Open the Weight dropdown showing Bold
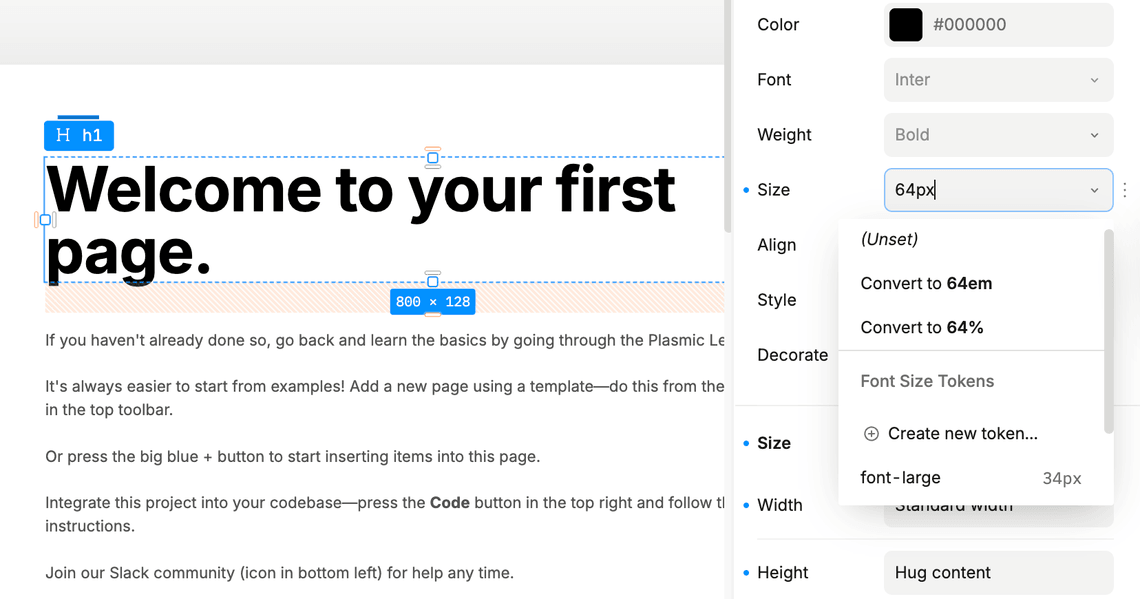The width and height of the screenshot is (1140, 599). [x=997, y=135]
